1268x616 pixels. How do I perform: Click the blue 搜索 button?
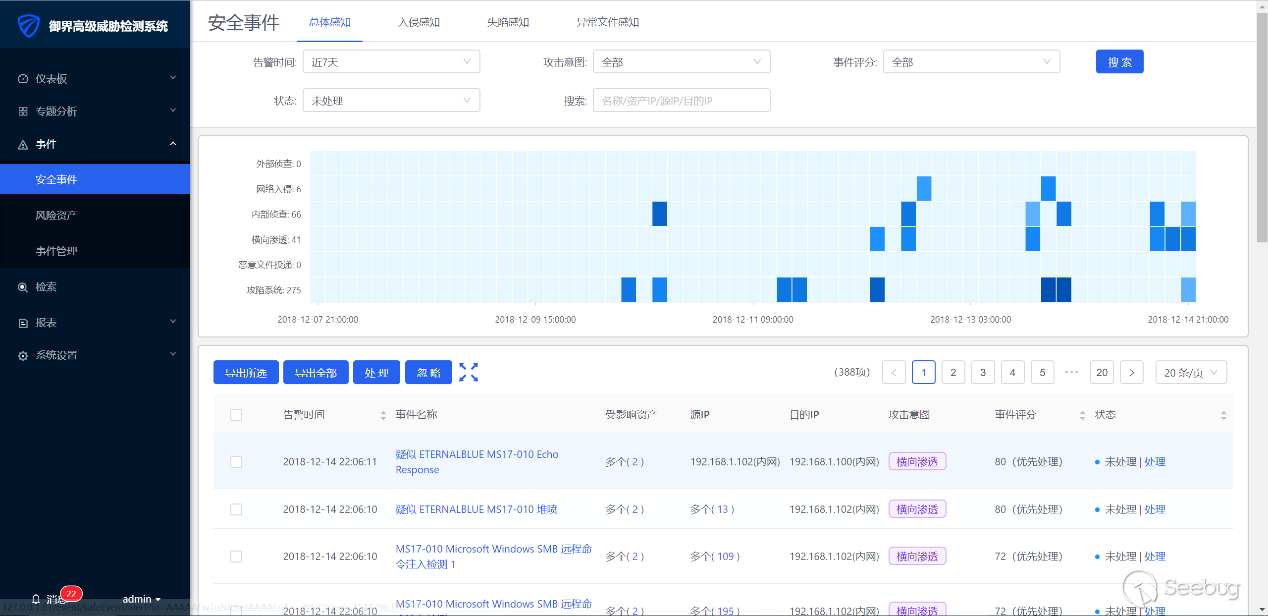pos(1119,62)
